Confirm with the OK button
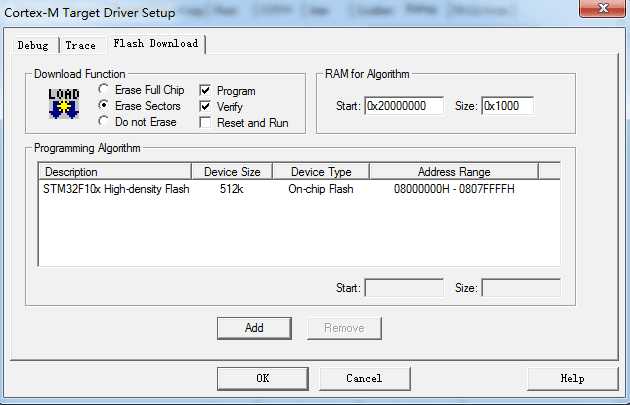Screen dimensions: 630x405 (263, 378)
